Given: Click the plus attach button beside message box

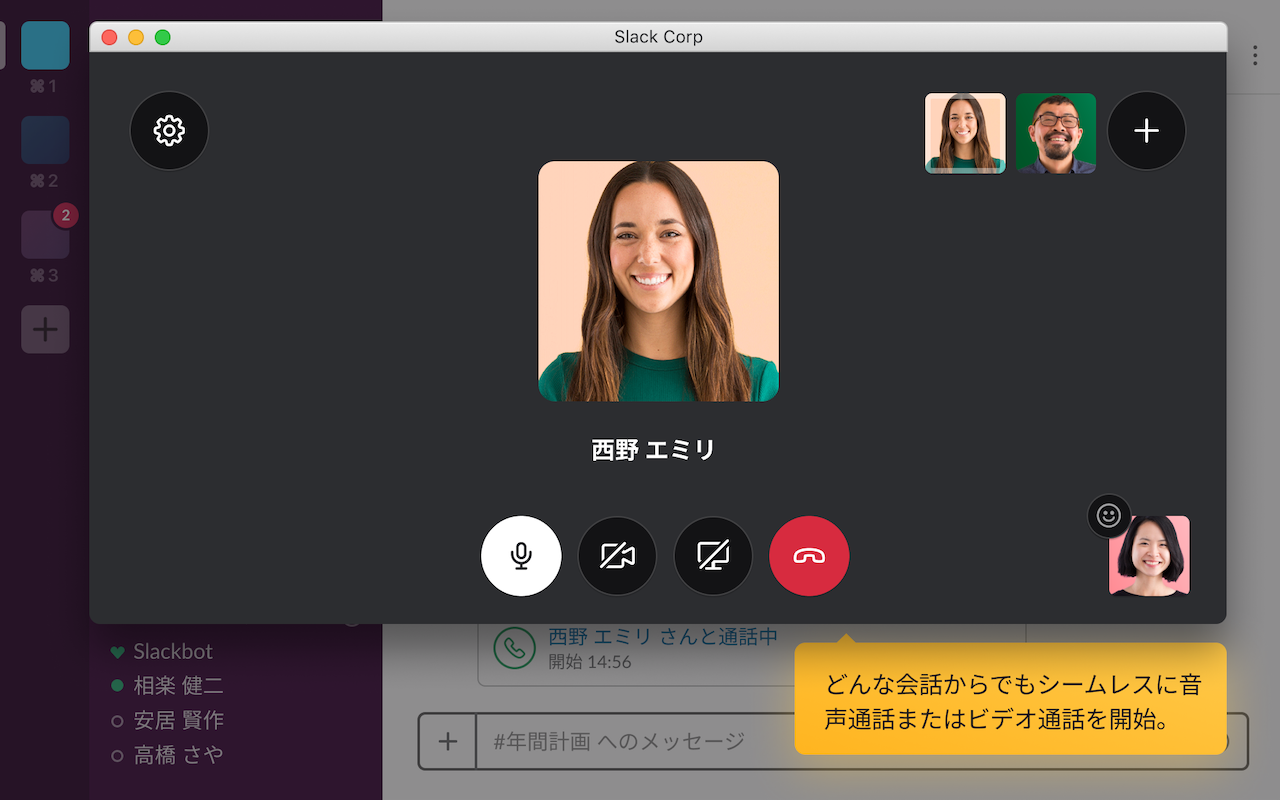Looking at the screenshot, I should [448, 741].
